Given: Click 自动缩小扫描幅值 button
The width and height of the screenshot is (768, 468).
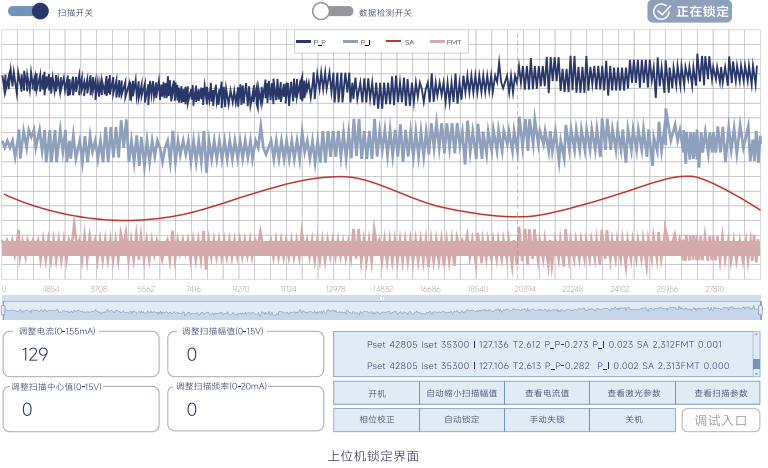Looking at the screenshot, I should click(461, 393).
